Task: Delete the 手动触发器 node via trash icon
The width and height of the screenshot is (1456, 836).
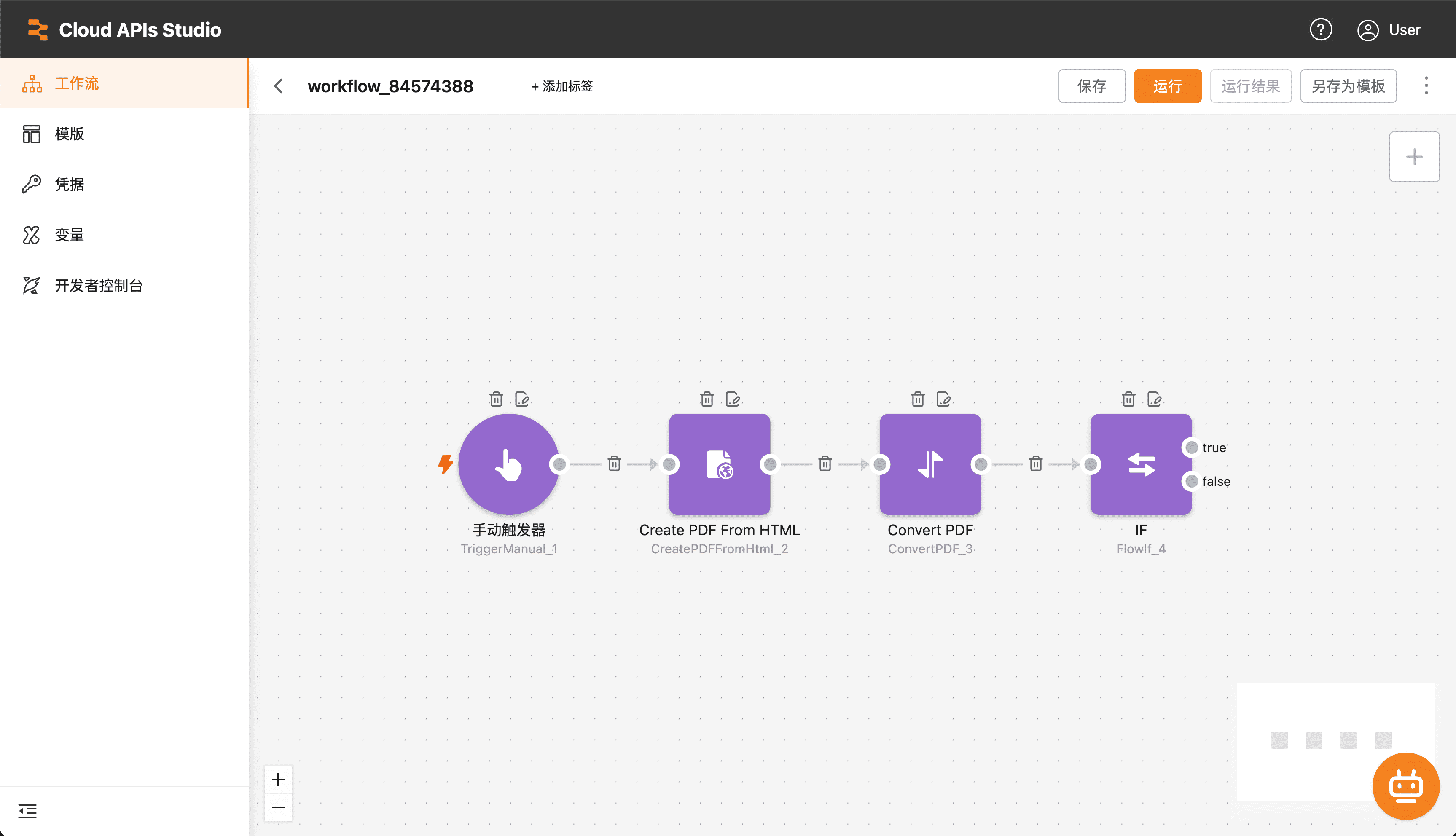Action: pos(496,399)
